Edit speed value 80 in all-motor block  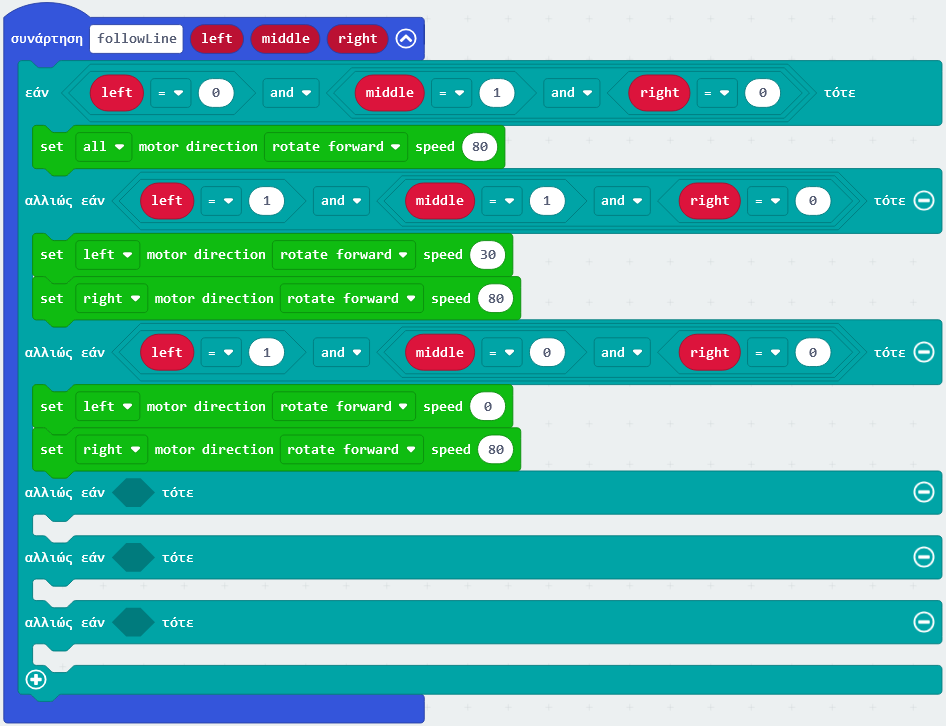coord(480,147)
